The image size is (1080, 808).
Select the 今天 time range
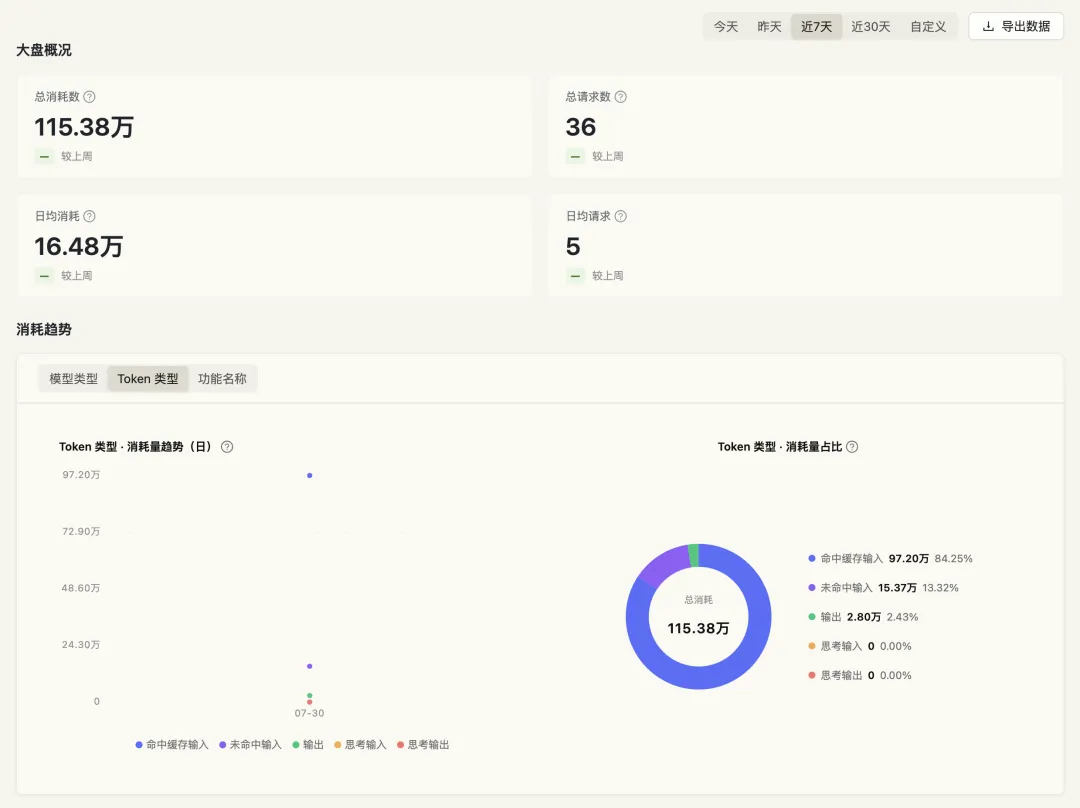point(726,27)
